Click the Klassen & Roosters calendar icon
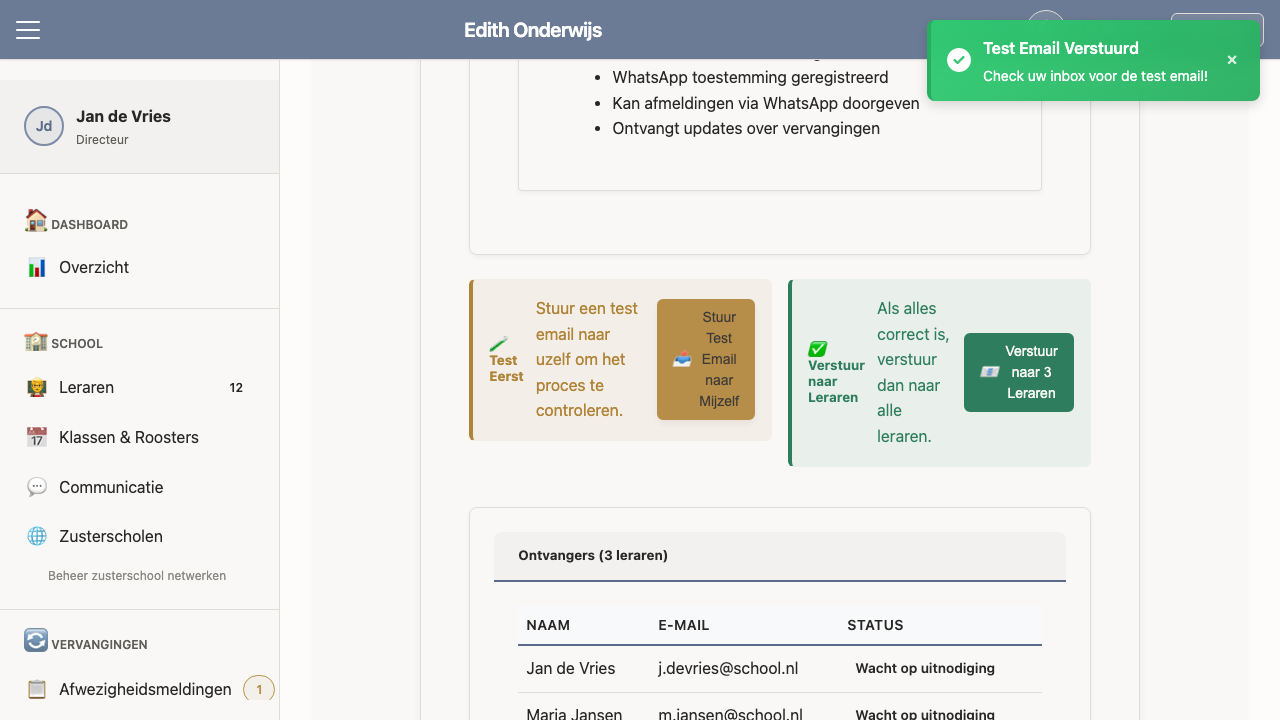 click(37, 437)
